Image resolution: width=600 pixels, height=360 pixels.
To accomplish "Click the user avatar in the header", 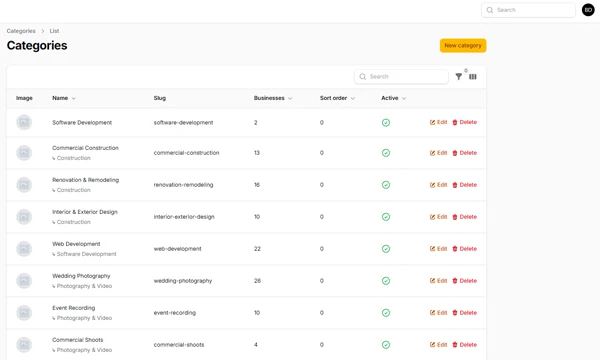I will tap(588, 10).
